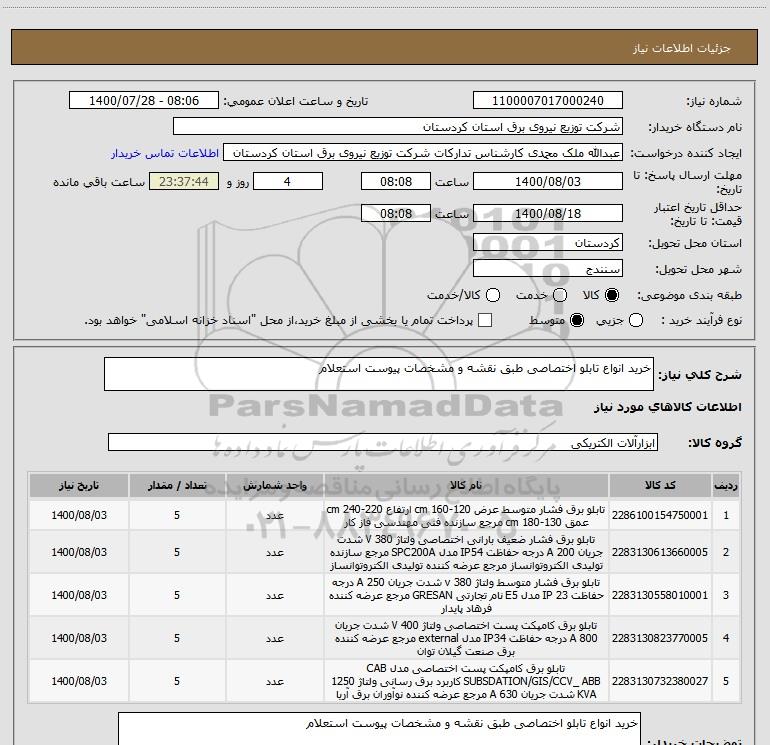Click the کد کالا column header

click(x=660, y=485)
